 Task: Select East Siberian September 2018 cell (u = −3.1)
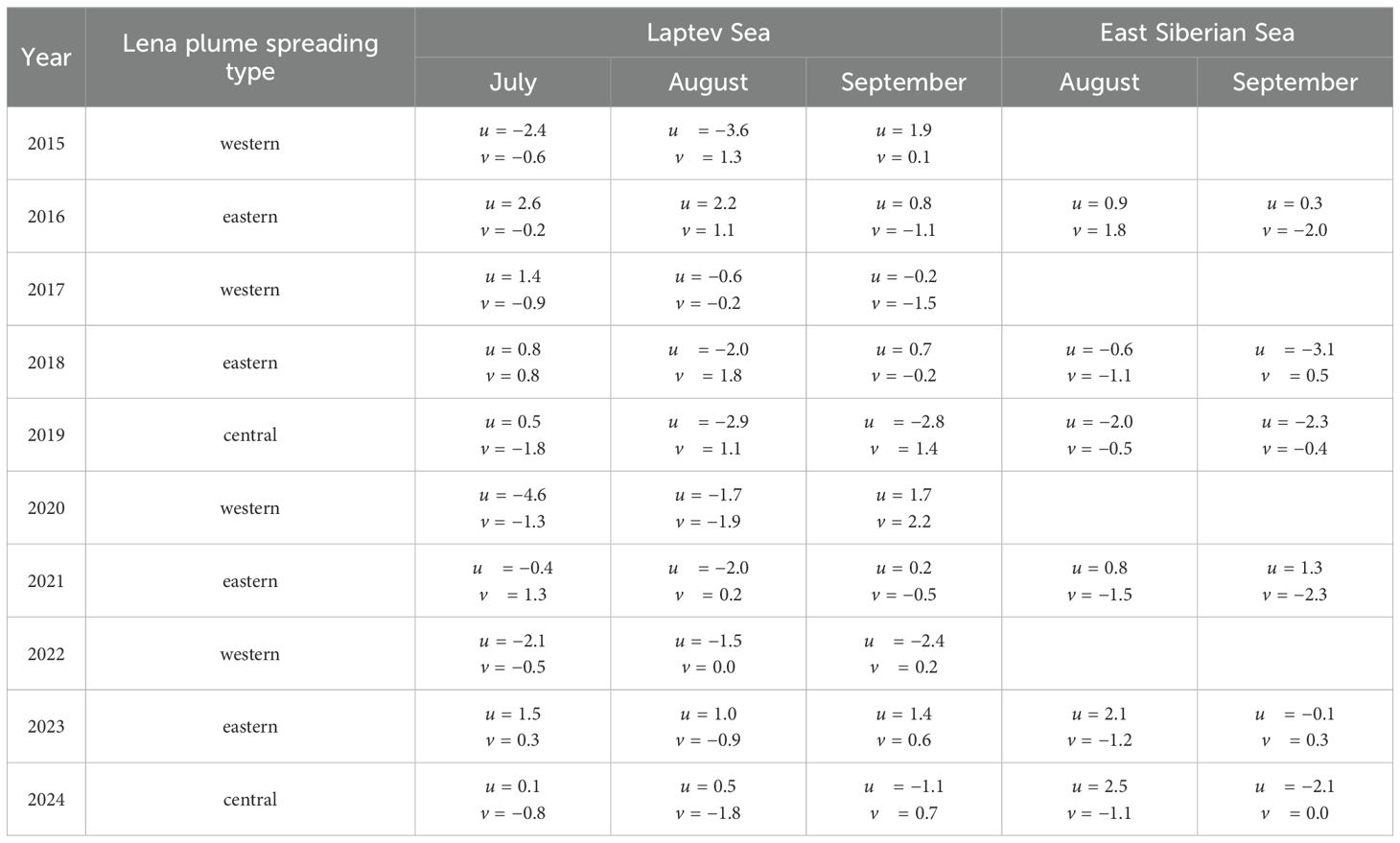[1295, 363]
